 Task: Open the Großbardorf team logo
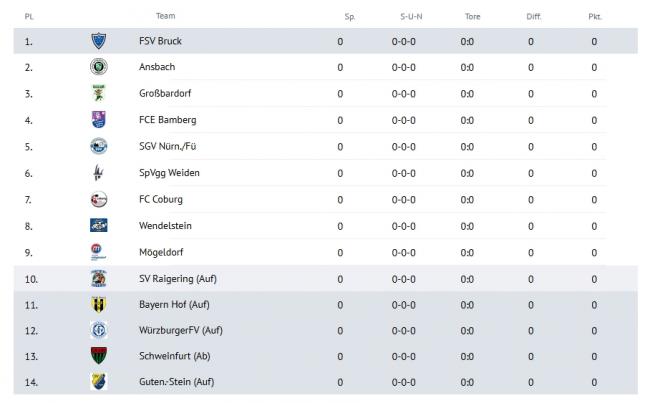(99, 93)
